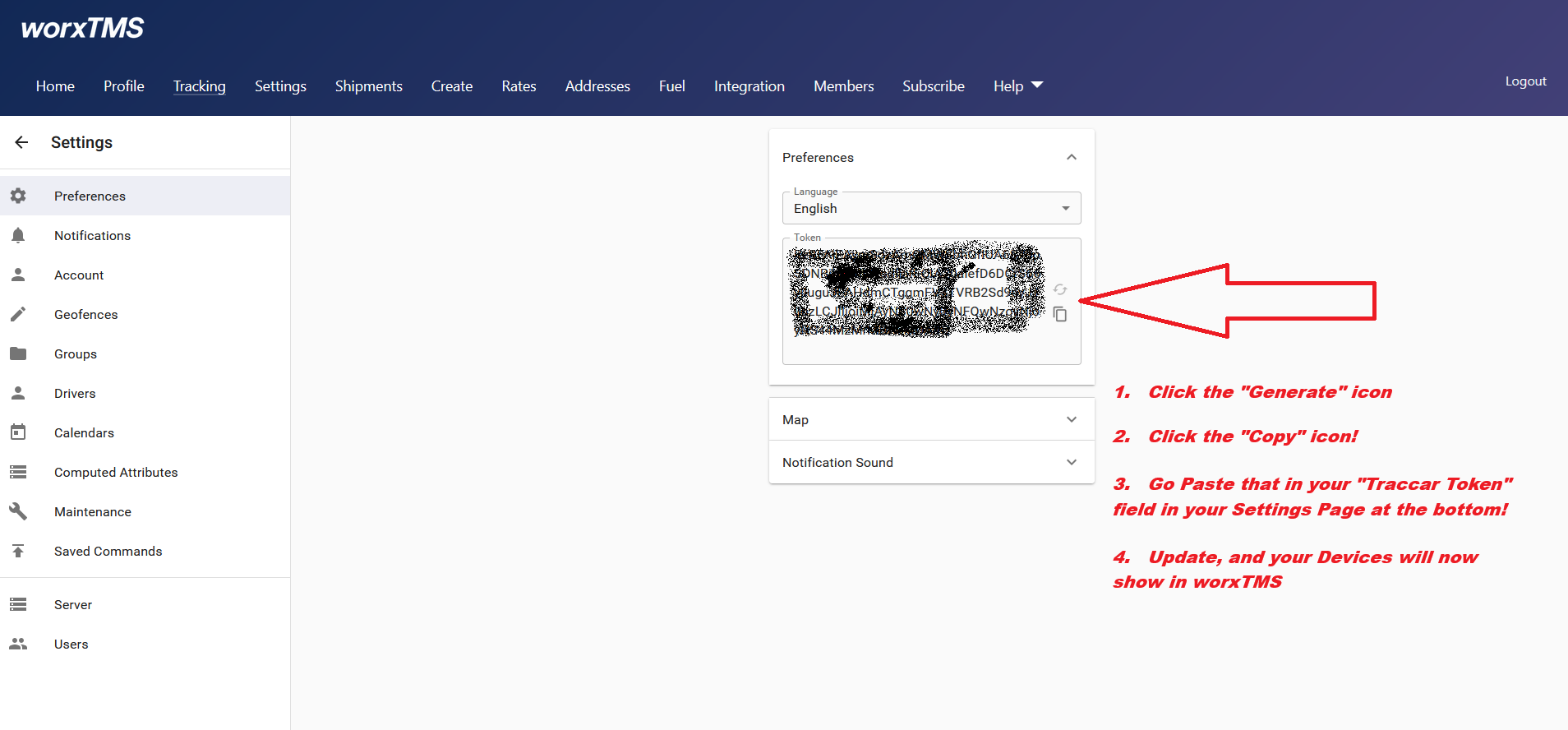Select Computed Attributes in the sidebar

tap(145, 472)
